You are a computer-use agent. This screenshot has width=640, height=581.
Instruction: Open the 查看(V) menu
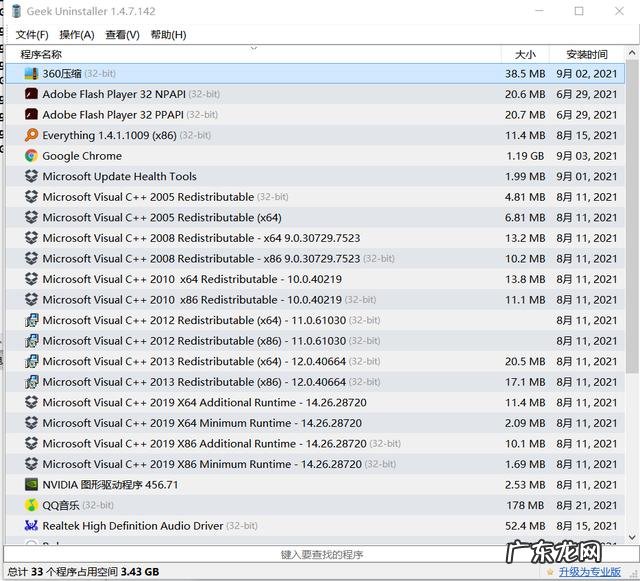[x=122, y=35]
